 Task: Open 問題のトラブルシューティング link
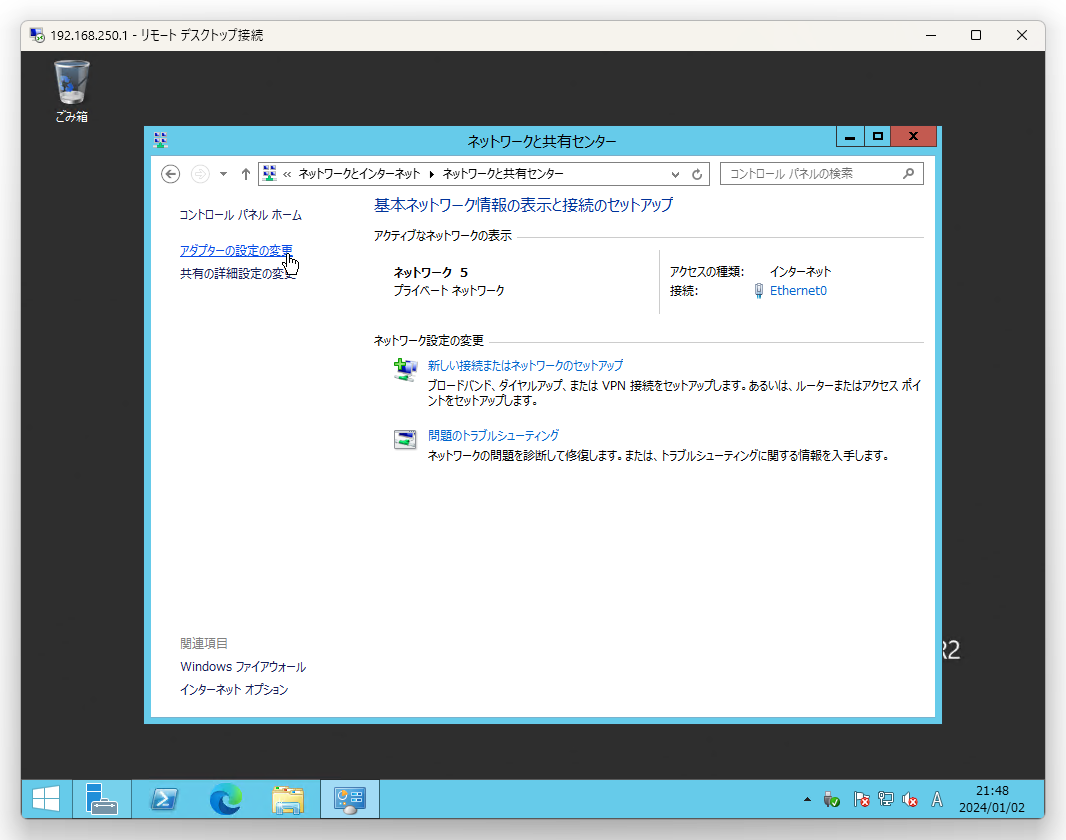point(494,436)
